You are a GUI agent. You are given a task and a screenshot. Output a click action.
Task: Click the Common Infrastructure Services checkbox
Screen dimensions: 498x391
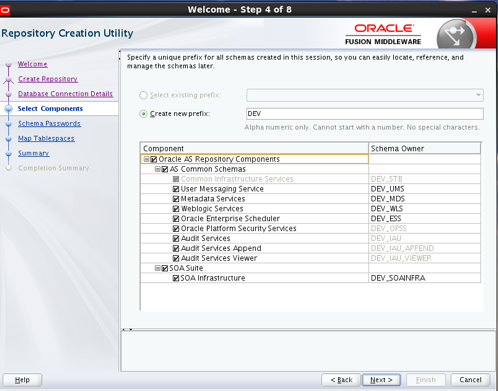176,179
